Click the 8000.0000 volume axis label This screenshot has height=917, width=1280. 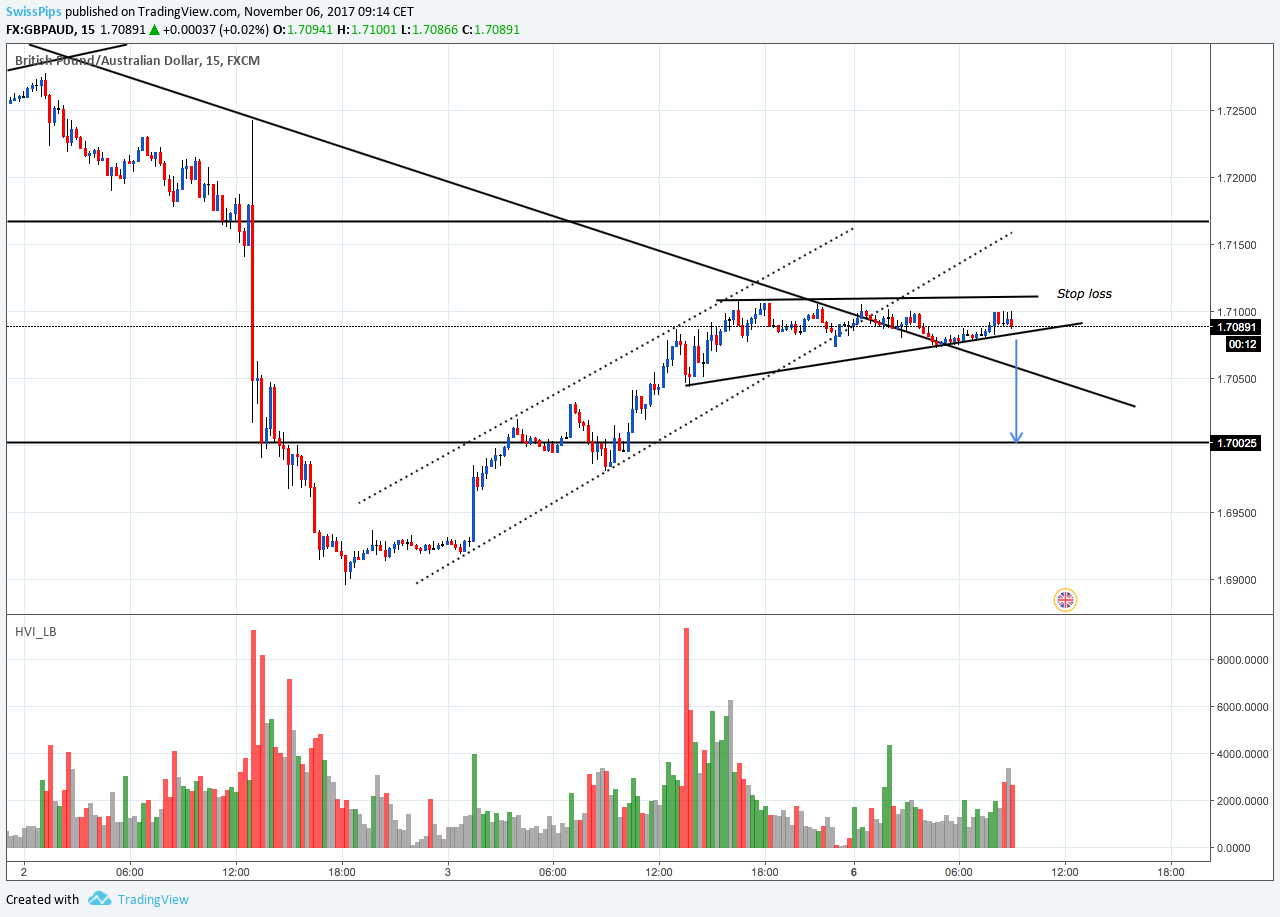click(x=1243, y=660)
